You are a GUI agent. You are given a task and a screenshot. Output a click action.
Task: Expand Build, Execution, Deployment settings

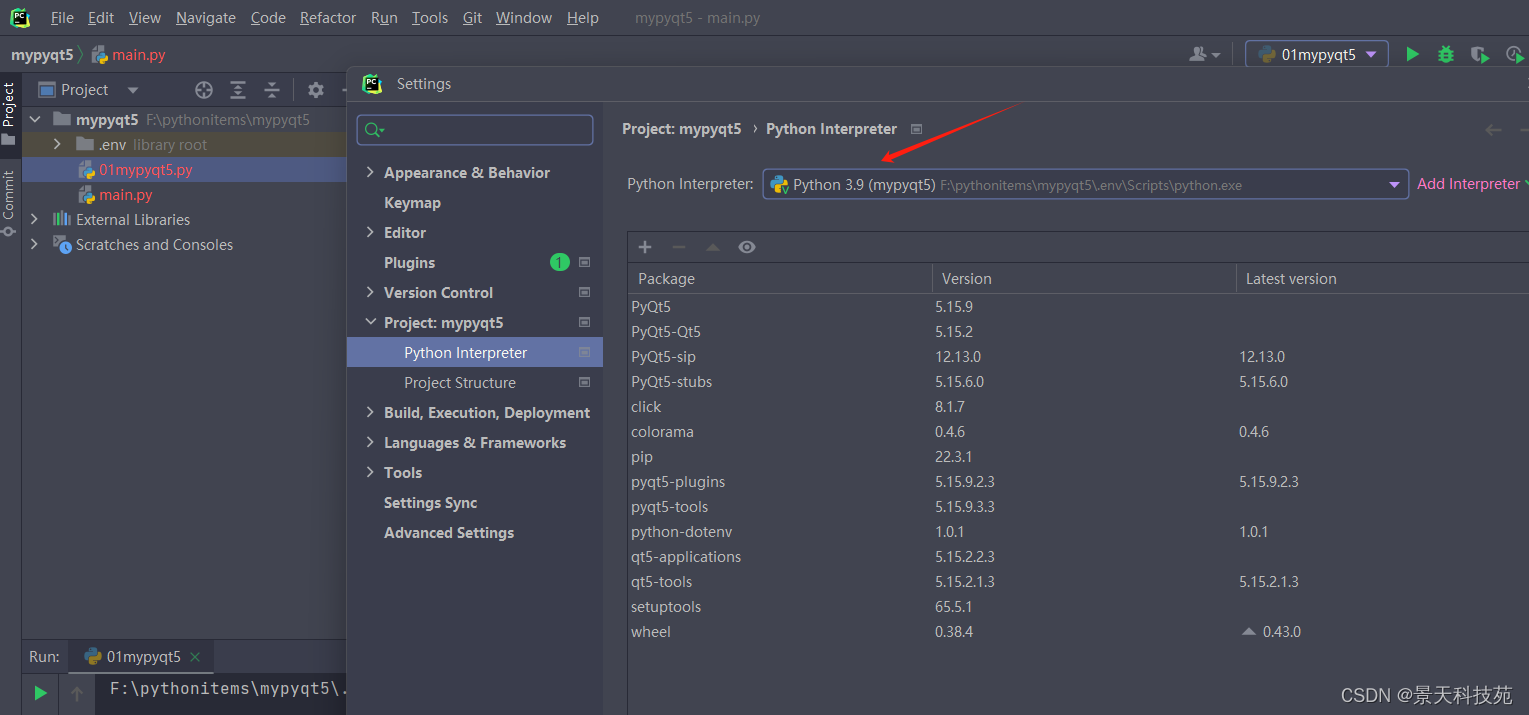(370, 412)
